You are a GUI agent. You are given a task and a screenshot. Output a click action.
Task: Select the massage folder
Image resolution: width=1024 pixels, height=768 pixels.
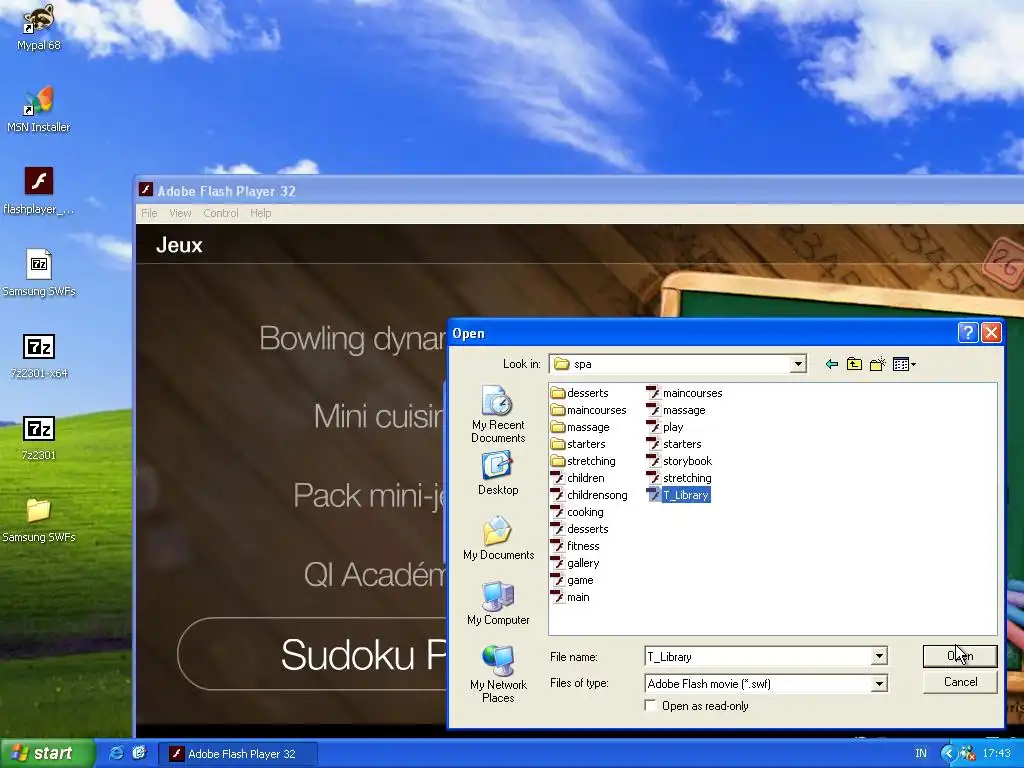click(580, 427)
